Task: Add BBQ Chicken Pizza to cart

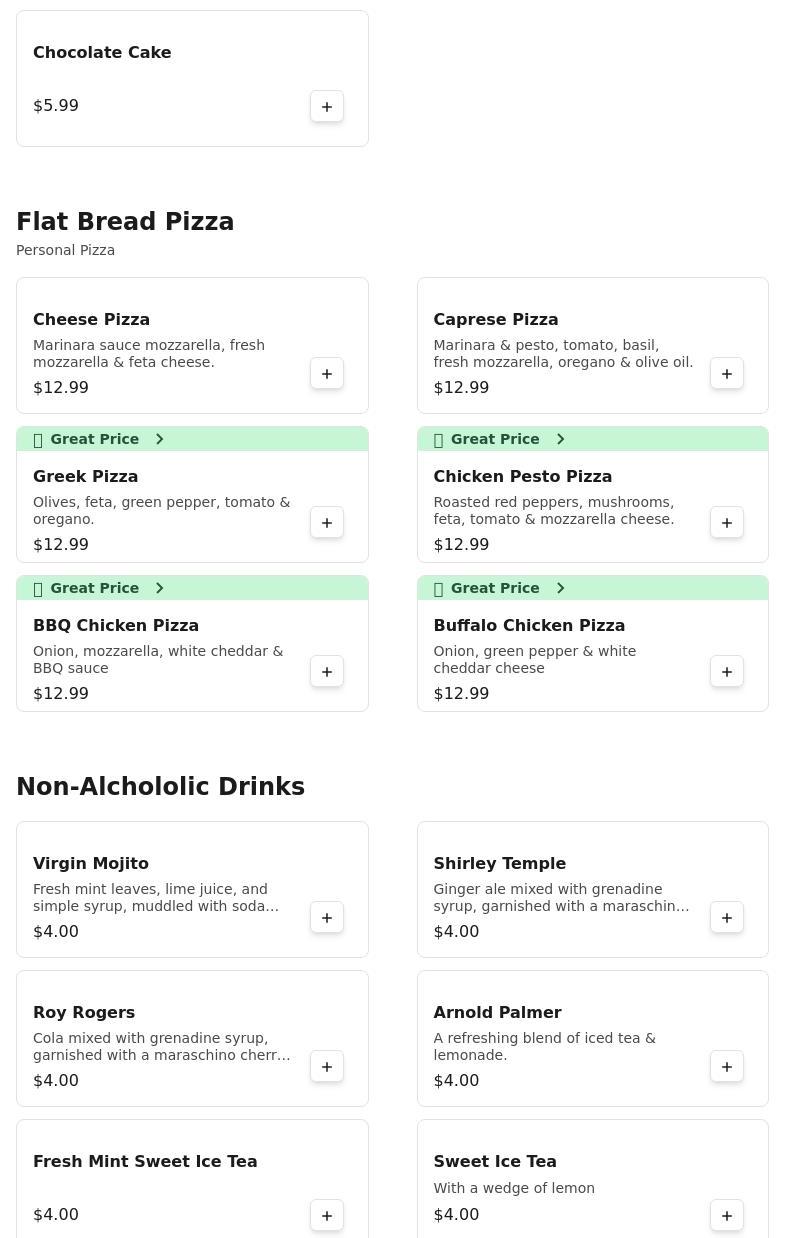Action: [x=327, y=672]
